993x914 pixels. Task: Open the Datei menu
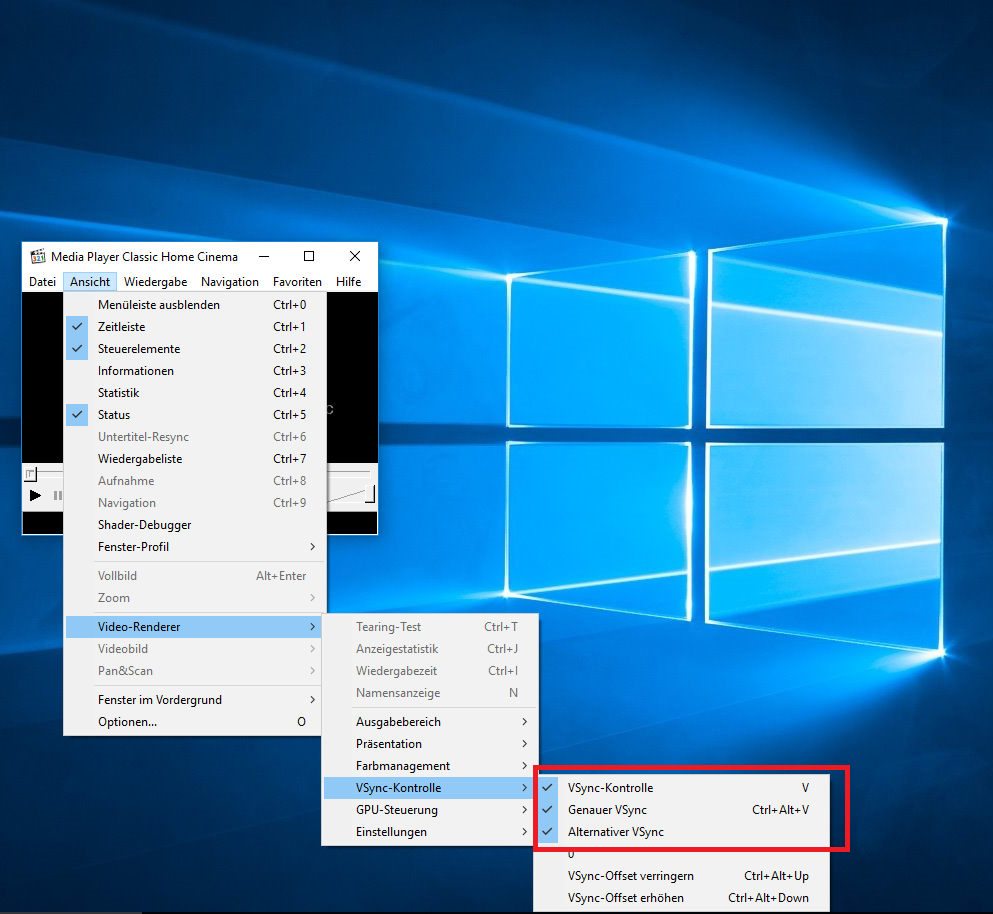pos(42,282)
